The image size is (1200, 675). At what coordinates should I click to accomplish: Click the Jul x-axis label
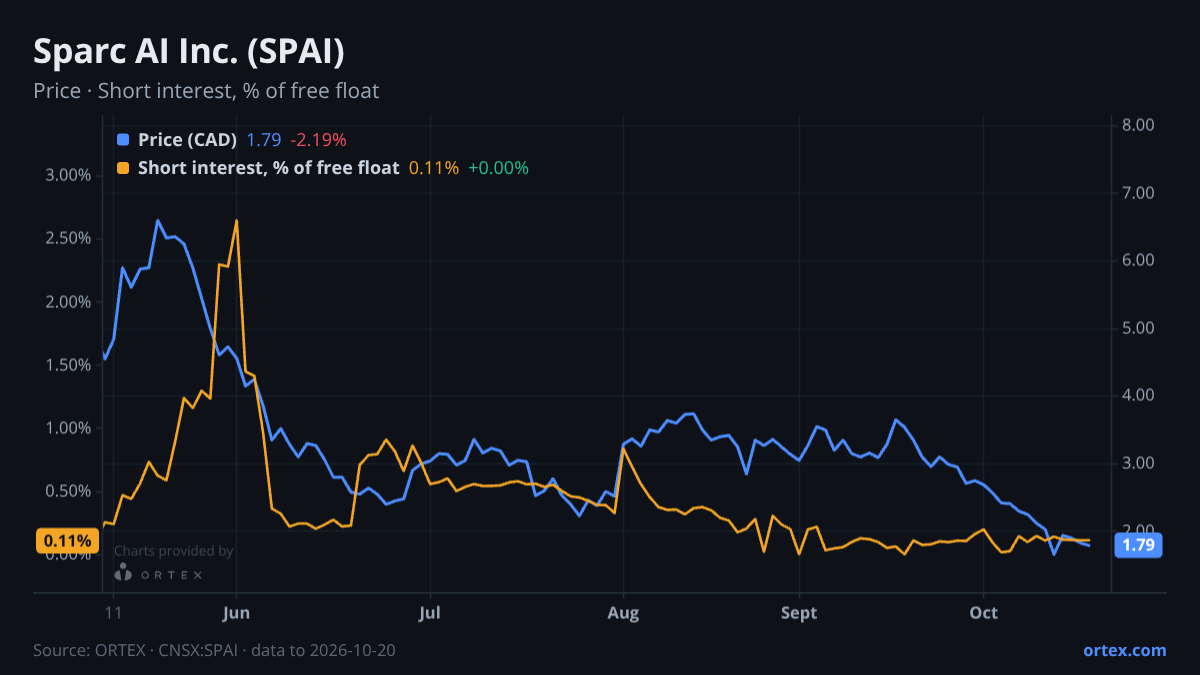430,613
